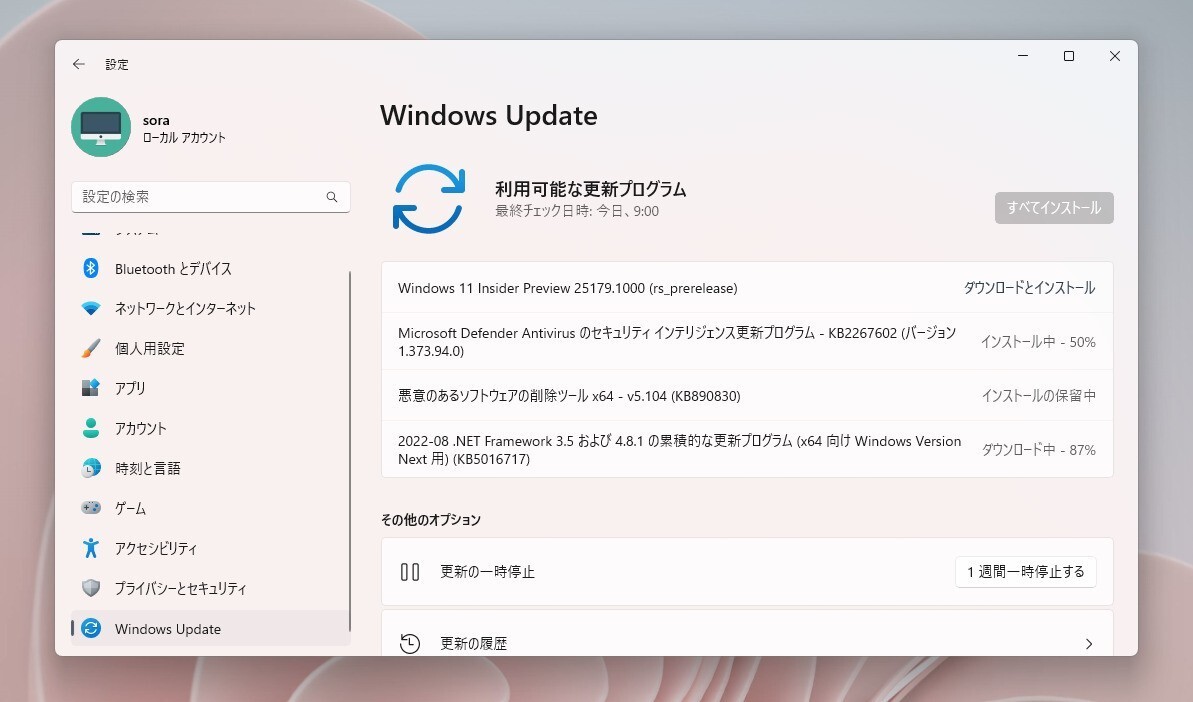Open Bluetooth とデバイス settings
This screenshot has height=702, width=1193.
[x=211, y=268]
